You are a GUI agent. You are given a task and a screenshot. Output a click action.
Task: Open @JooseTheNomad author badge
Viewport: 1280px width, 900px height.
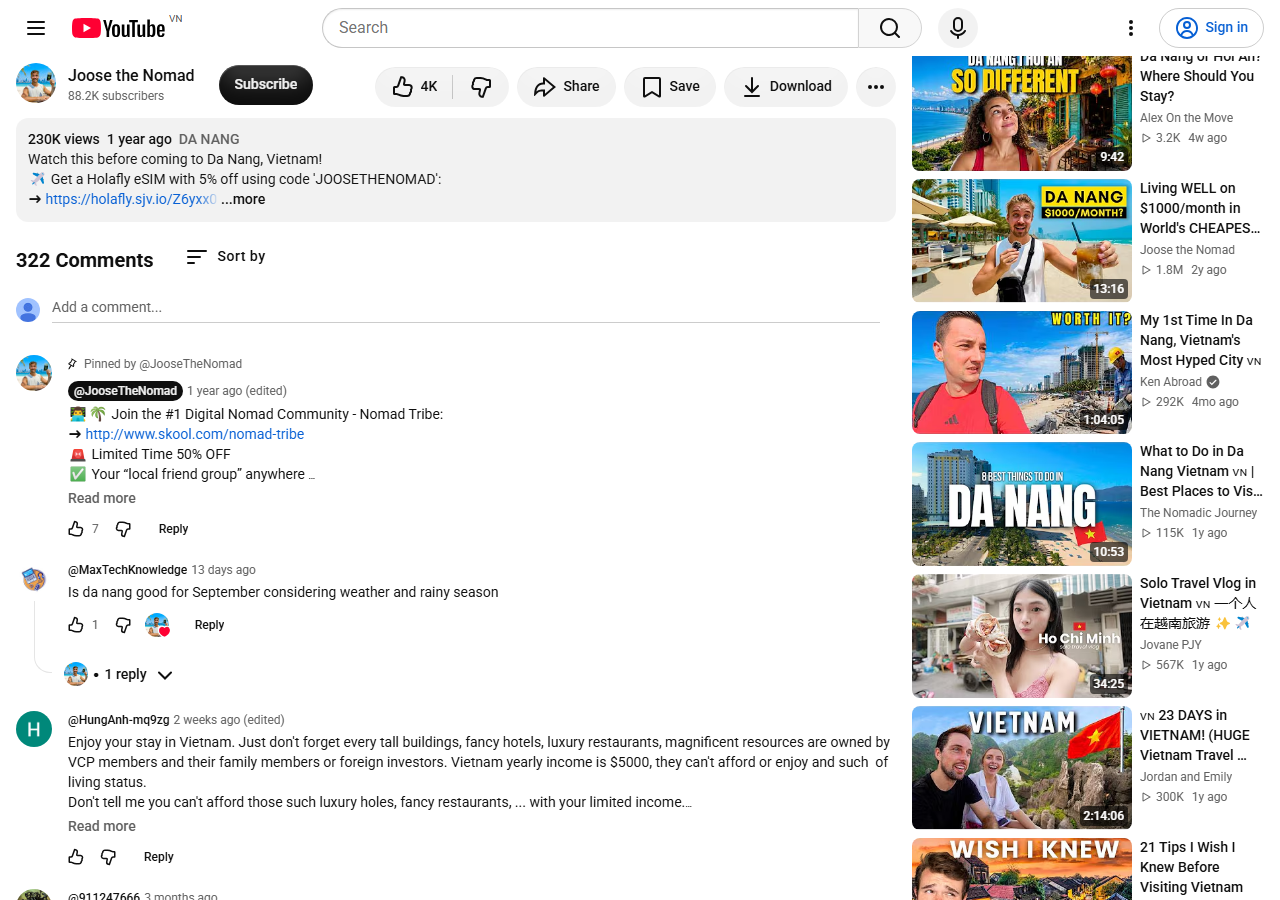click(x=126, y=391)
